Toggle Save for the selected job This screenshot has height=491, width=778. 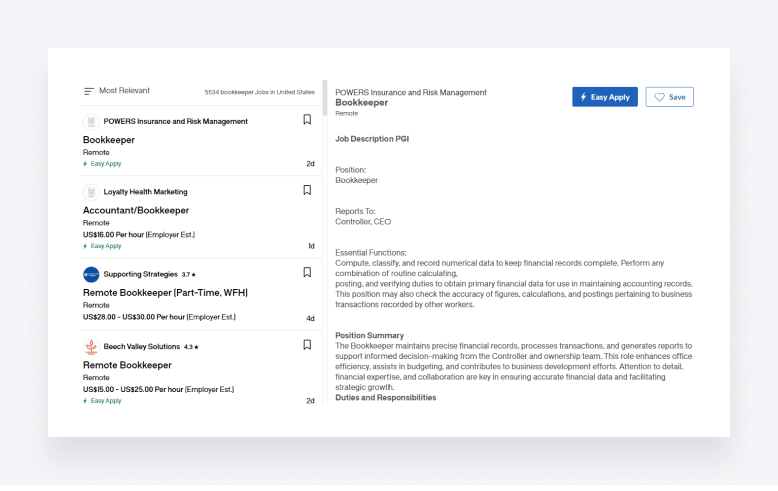[x=669, y=97]
